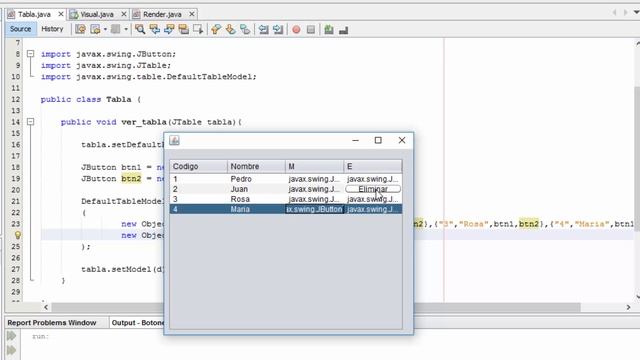The width and height of the screenshot is (640, 360).
Task: Click the Juan name cell
Action: tap(256, 189)
